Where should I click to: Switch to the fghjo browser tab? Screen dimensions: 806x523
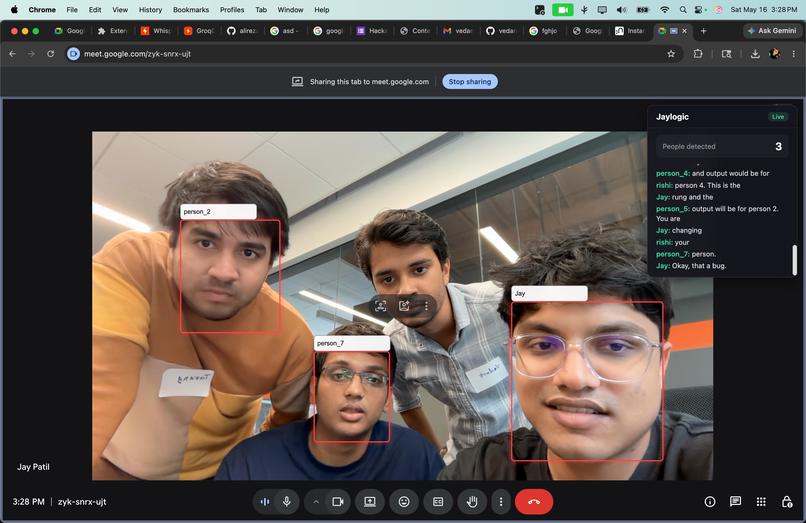(544, 31)
